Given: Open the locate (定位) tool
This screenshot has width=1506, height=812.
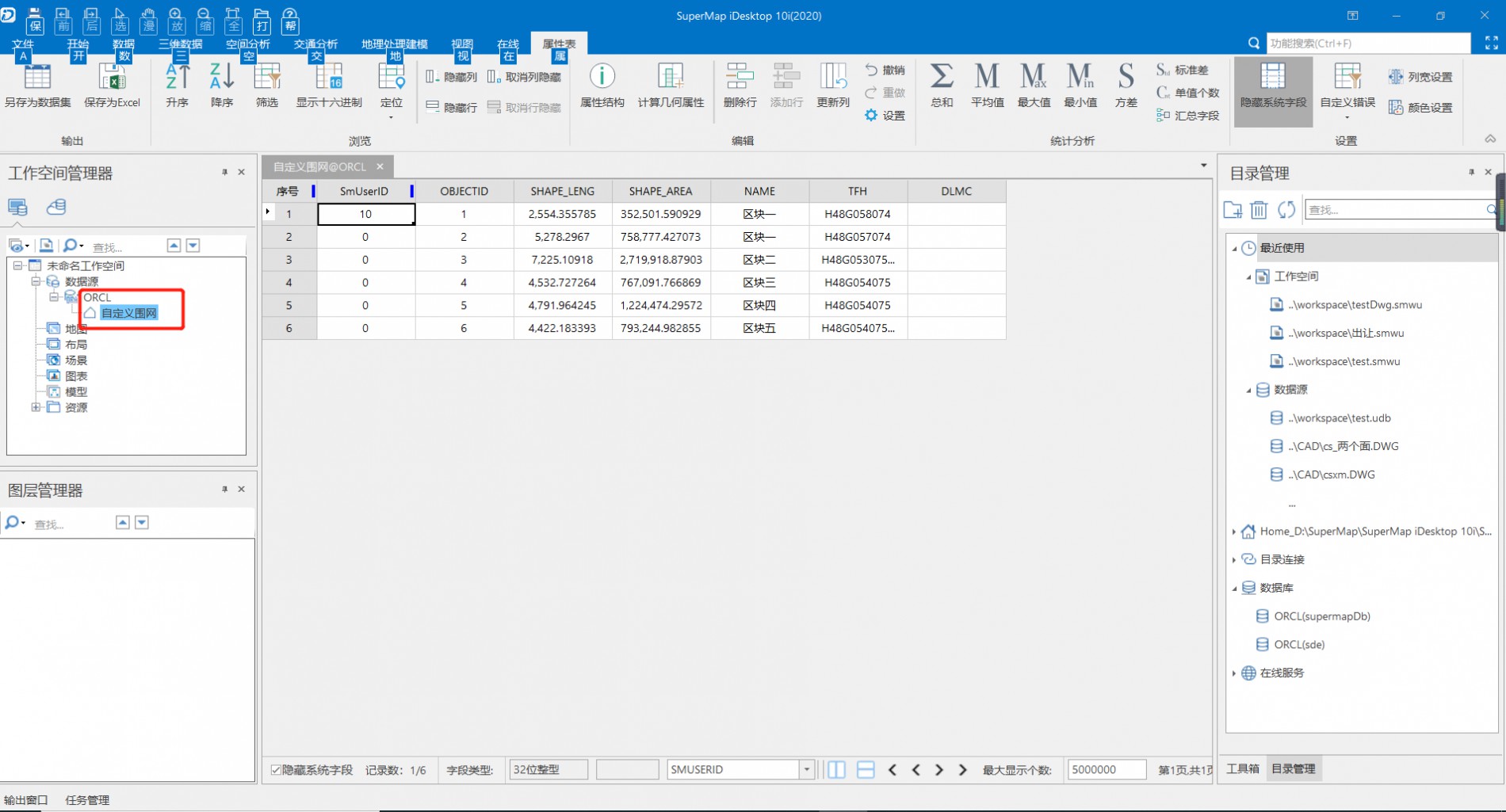Looking at the screenshot, I should click(392, 90).
